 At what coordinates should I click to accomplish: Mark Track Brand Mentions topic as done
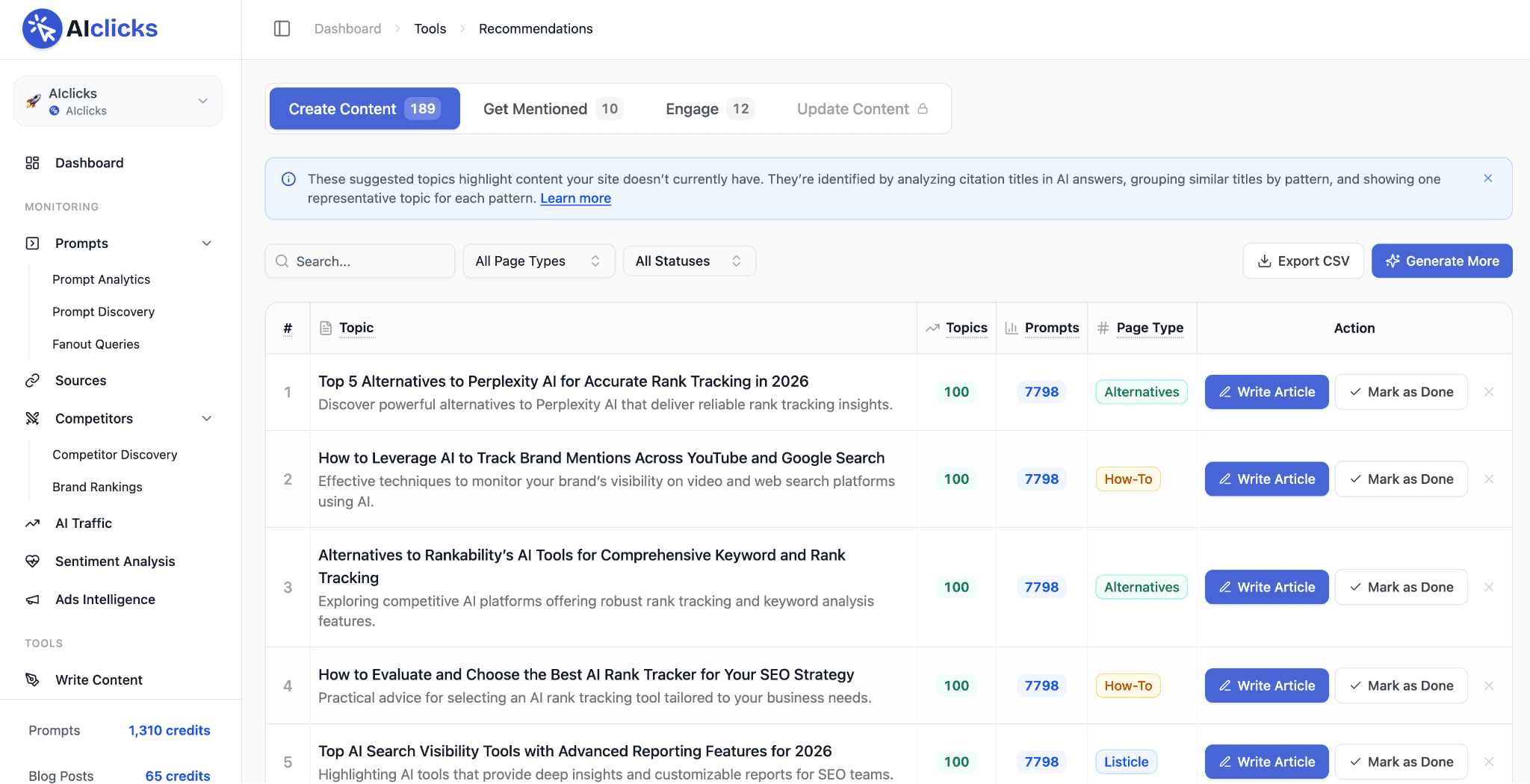1402,479
